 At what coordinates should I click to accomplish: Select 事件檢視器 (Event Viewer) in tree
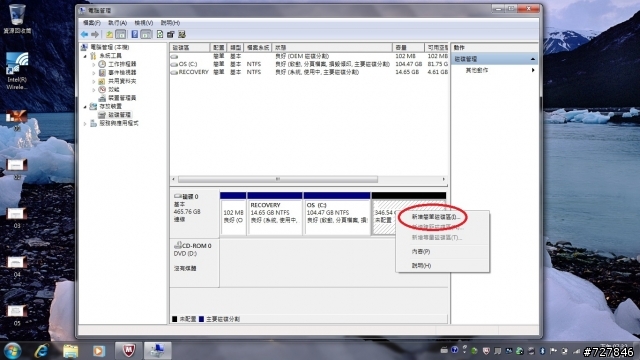click(x=122, y=72)
